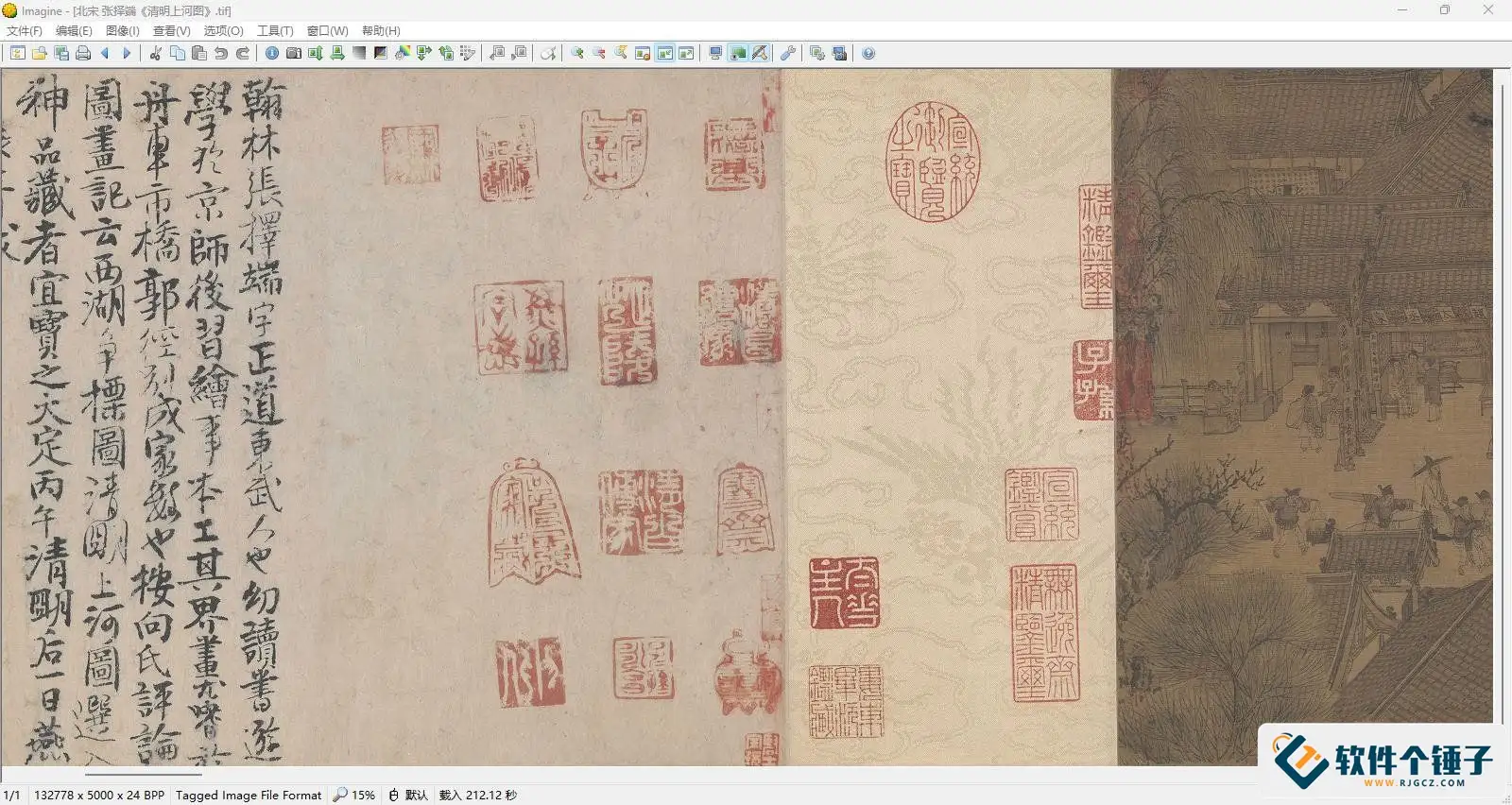Open the 文件(F) menu

coord(25,30)
